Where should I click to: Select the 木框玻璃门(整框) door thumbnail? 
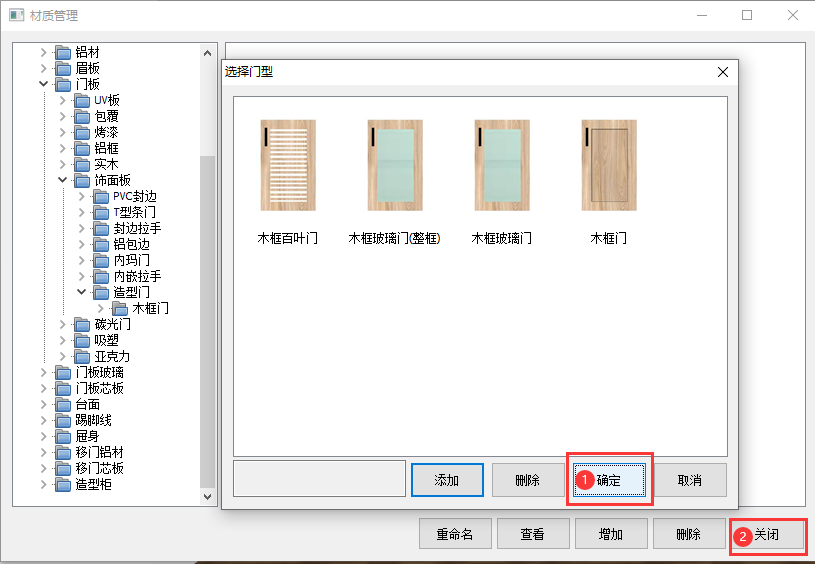click(395, 165)
